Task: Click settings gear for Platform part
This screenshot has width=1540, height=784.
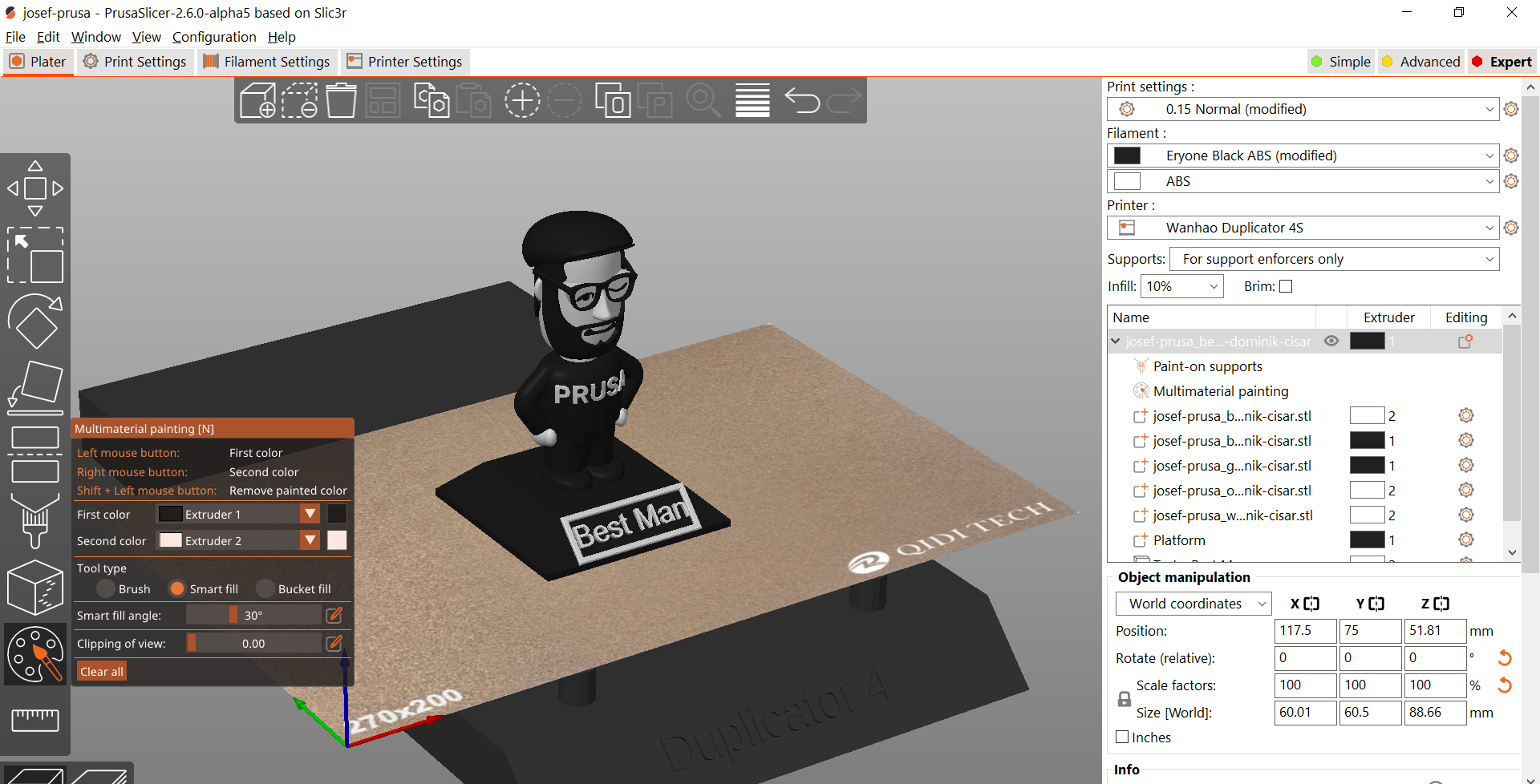Action: [1466, 540]
